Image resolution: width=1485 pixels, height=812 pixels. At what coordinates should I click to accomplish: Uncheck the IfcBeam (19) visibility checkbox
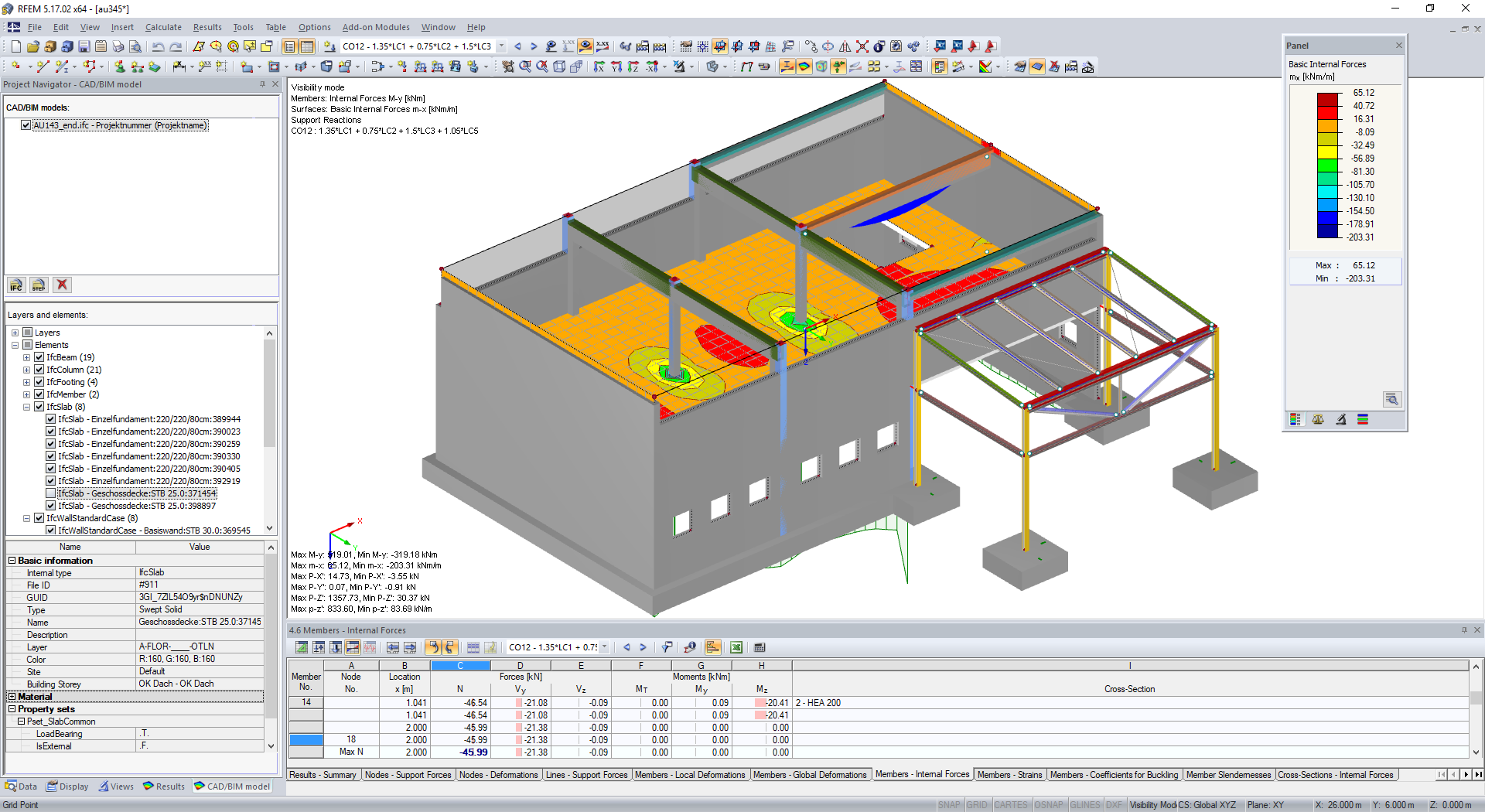point(39,357)
